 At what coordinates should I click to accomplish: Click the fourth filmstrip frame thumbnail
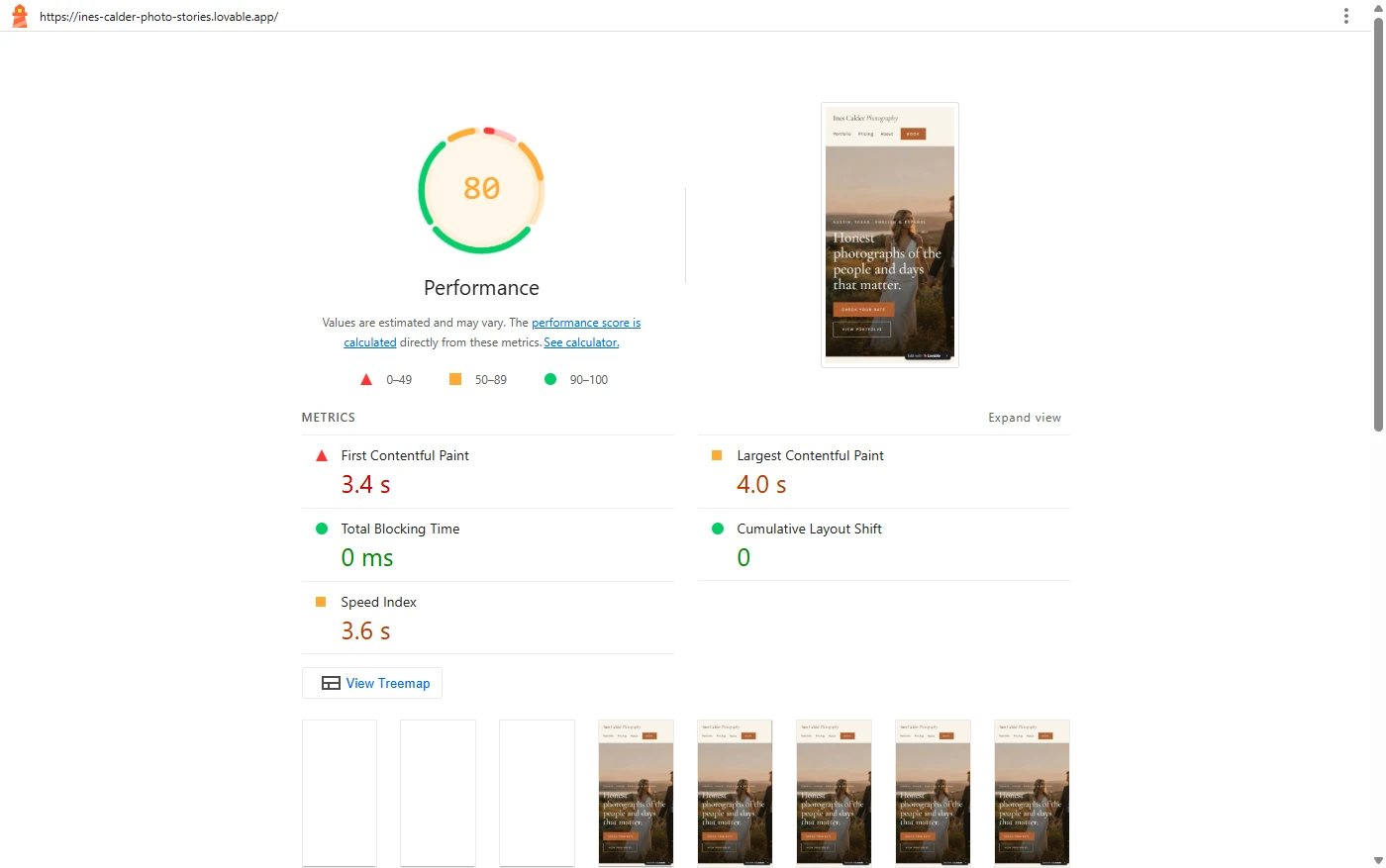click(636, 793)
